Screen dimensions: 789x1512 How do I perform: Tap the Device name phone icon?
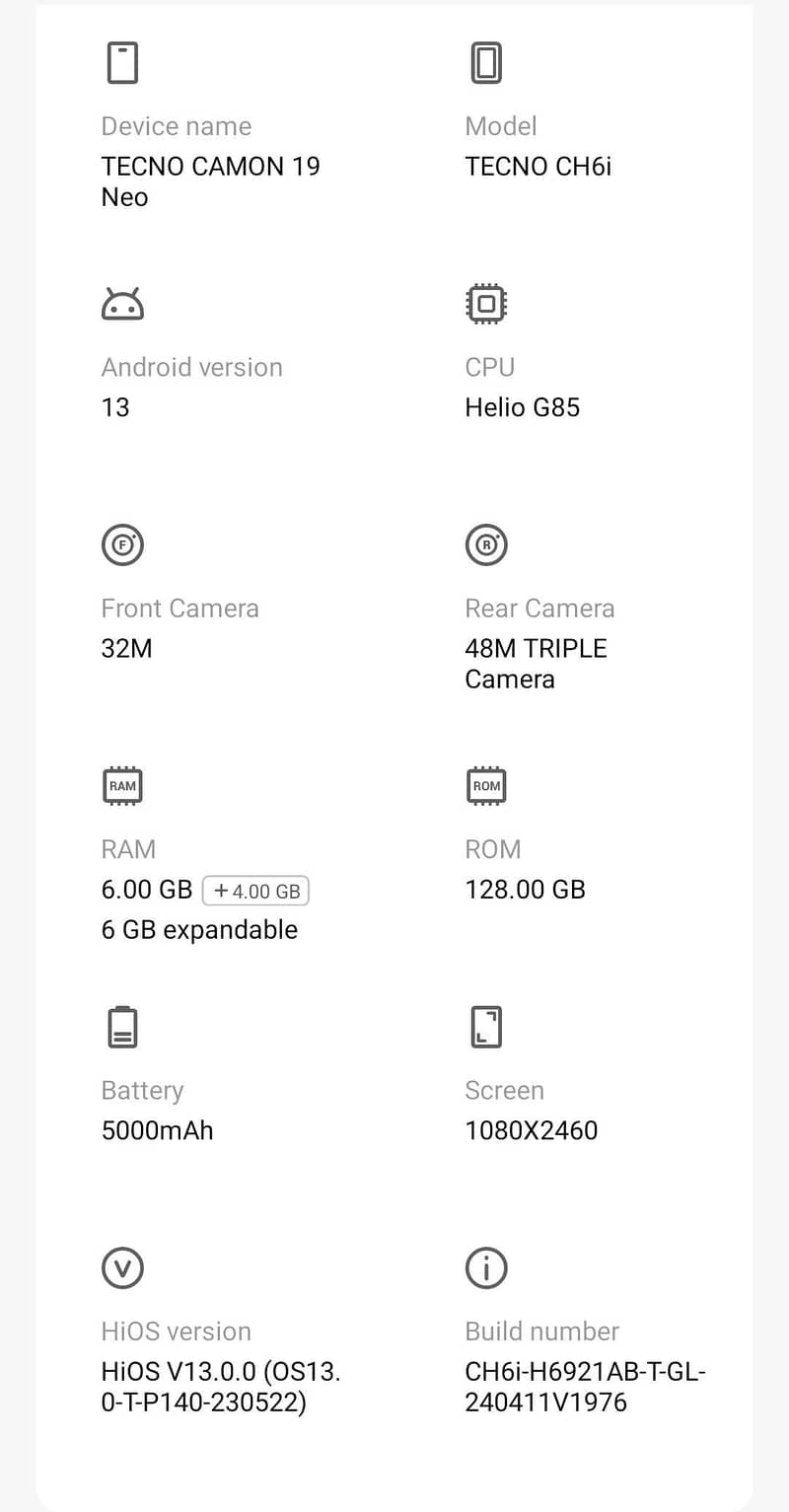[x=122, y=63]
